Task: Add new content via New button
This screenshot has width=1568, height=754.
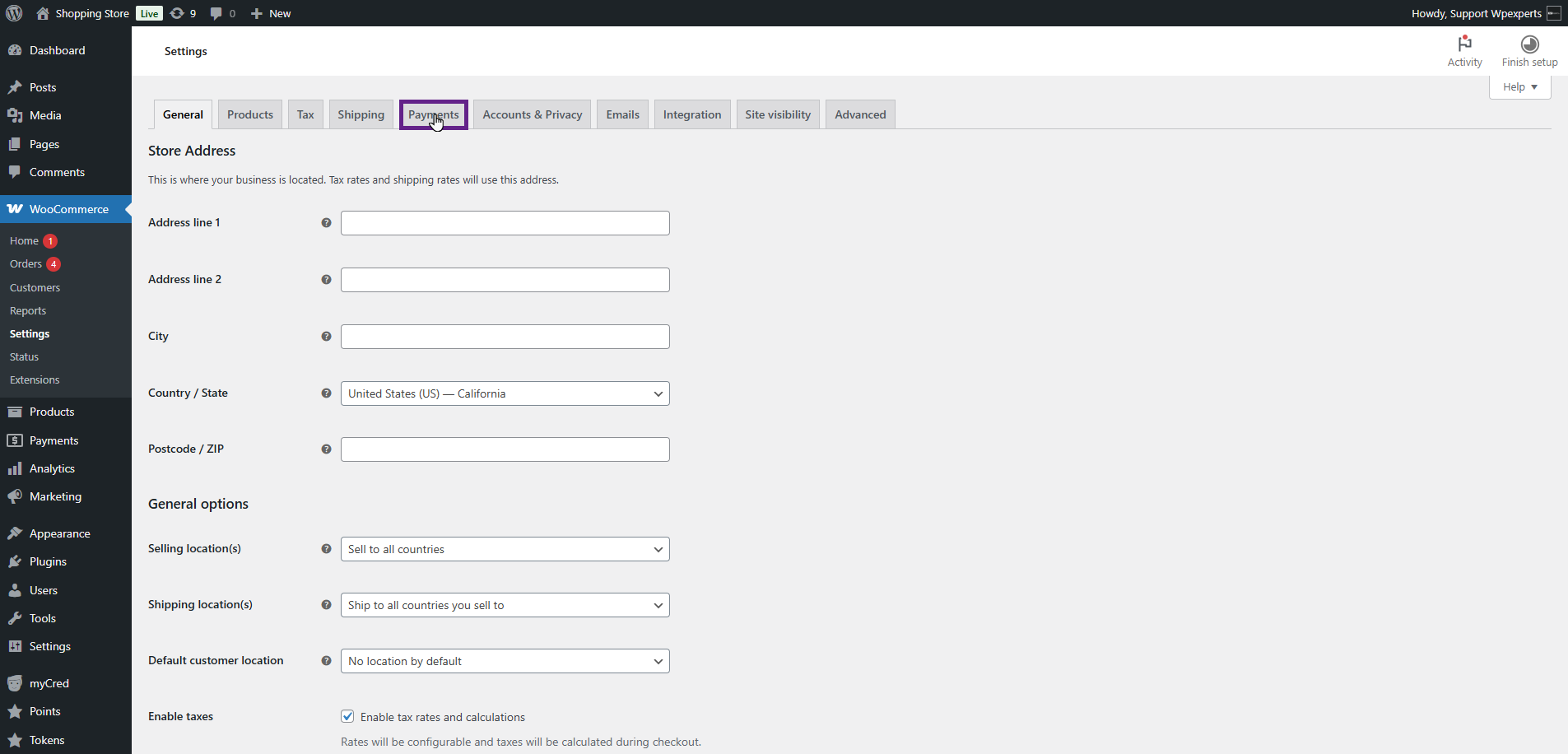Action: pos(271,13)
